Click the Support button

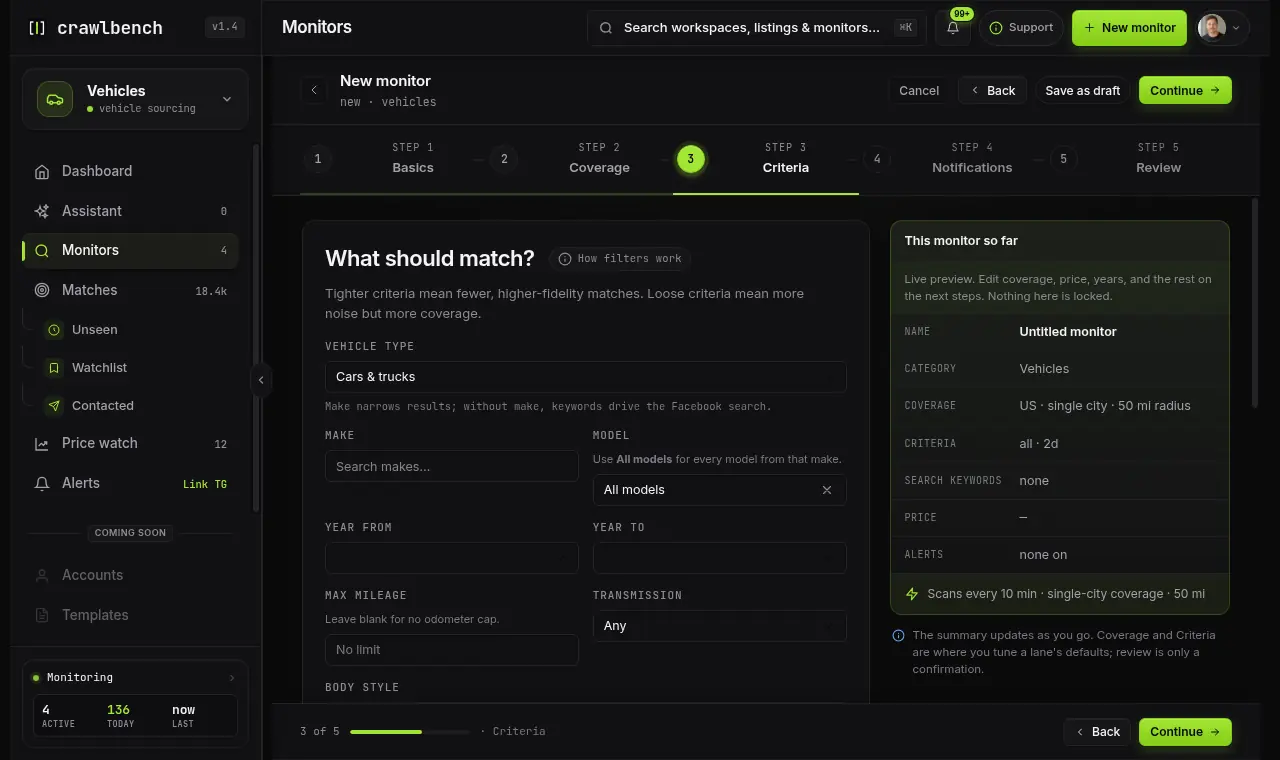(1021, 28)
